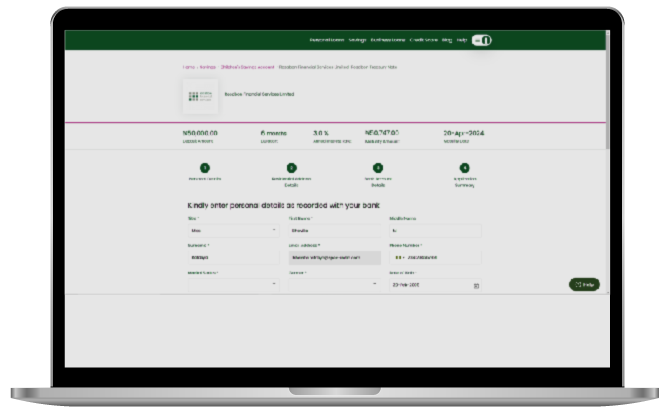
Task: Click the step 3 circle in progress tracker
Action: coord(378,168)
